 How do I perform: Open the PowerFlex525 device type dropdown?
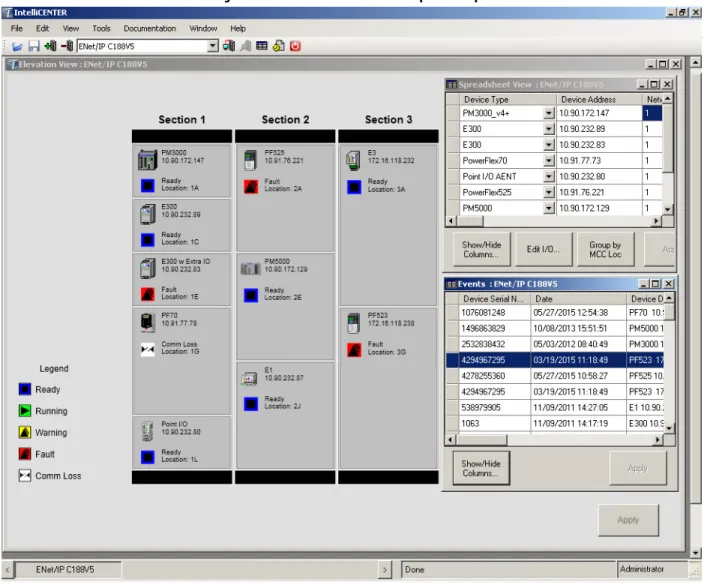tap(548, 192)
